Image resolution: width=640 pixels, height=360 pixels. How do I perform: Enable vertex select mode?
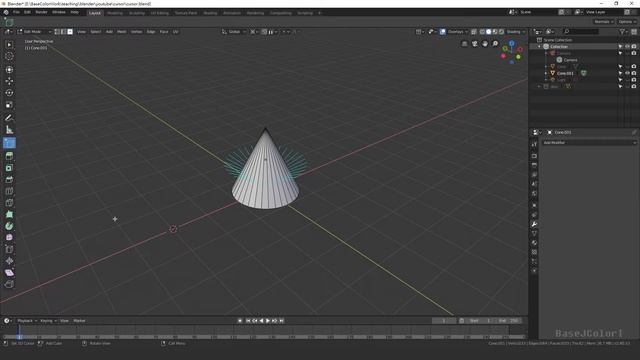[57, 31]
